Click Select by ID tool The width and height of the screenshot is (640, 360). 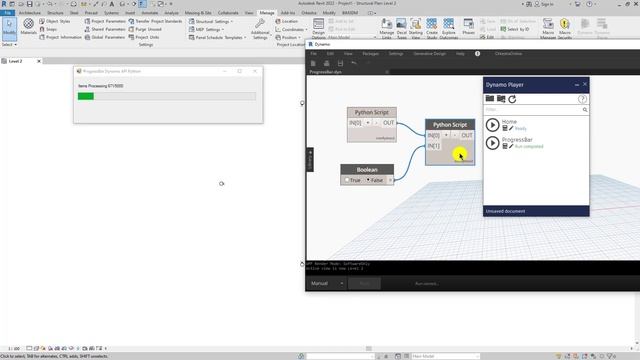click(x=515, y=29)
